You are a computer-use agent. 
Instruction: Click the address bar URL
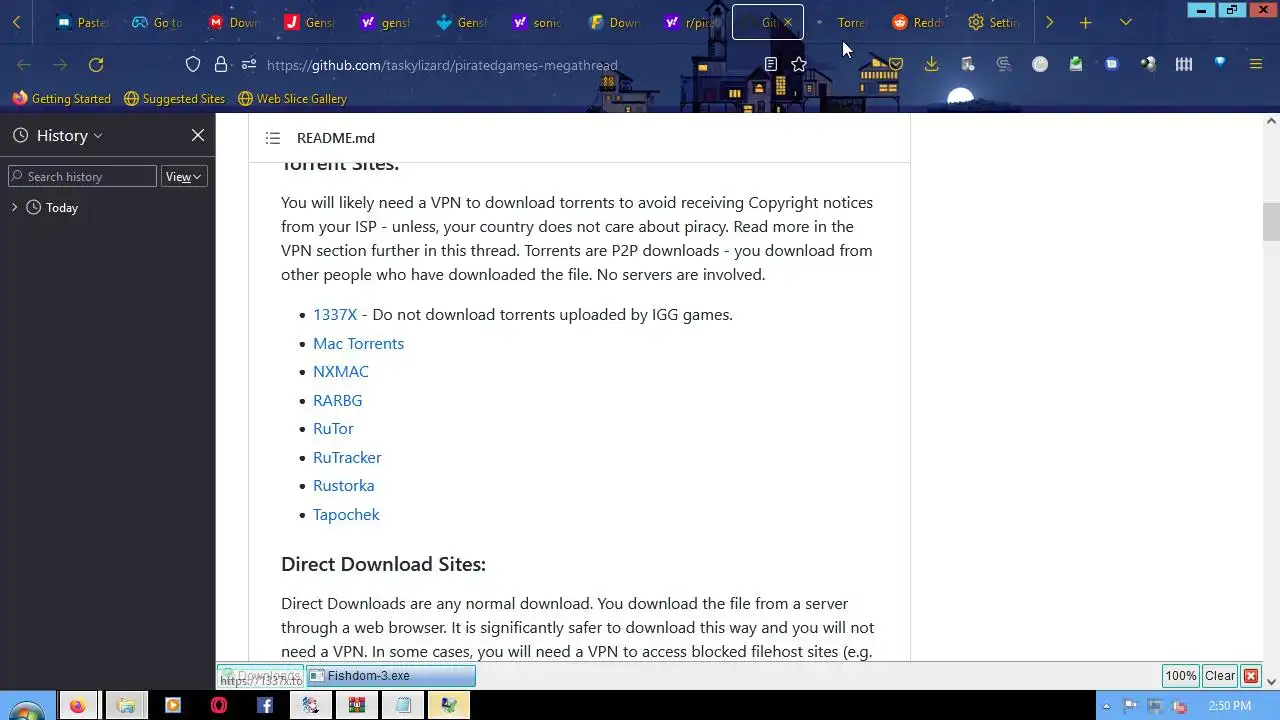point(442,66)
